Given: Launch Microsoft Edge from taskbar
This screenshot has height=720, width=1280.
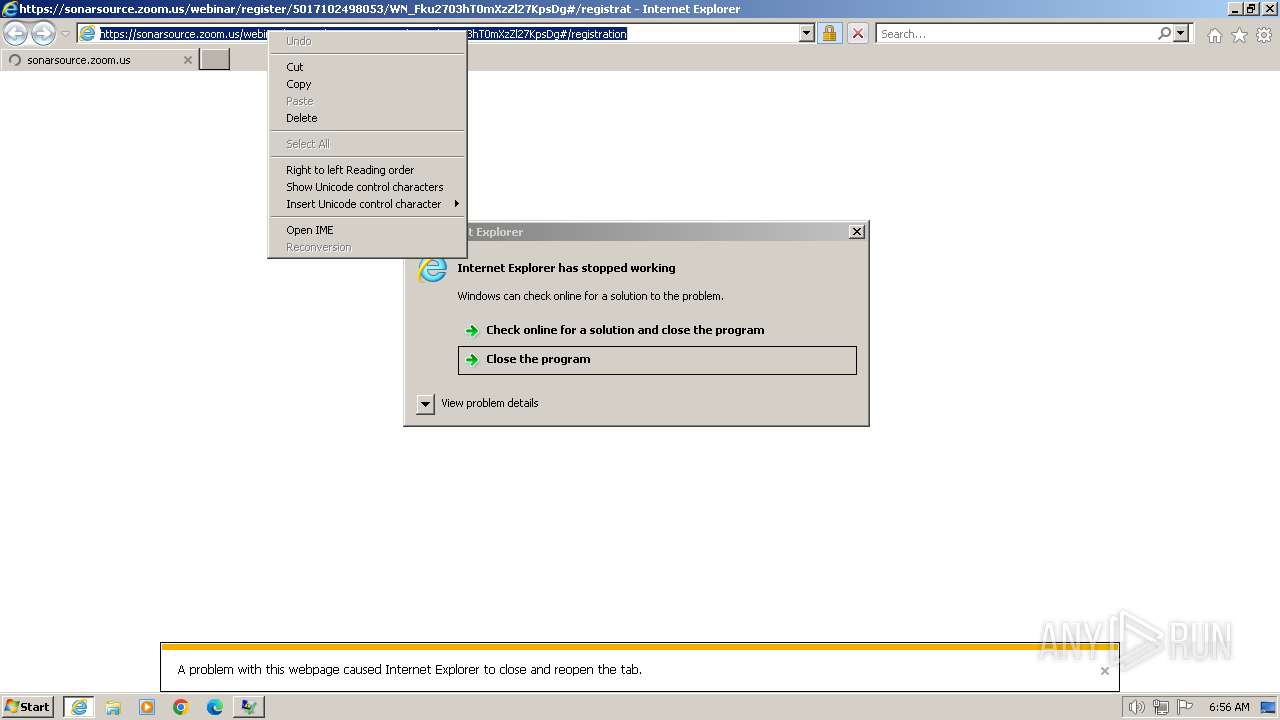Looking at the screenshot, I should (215, 707).
